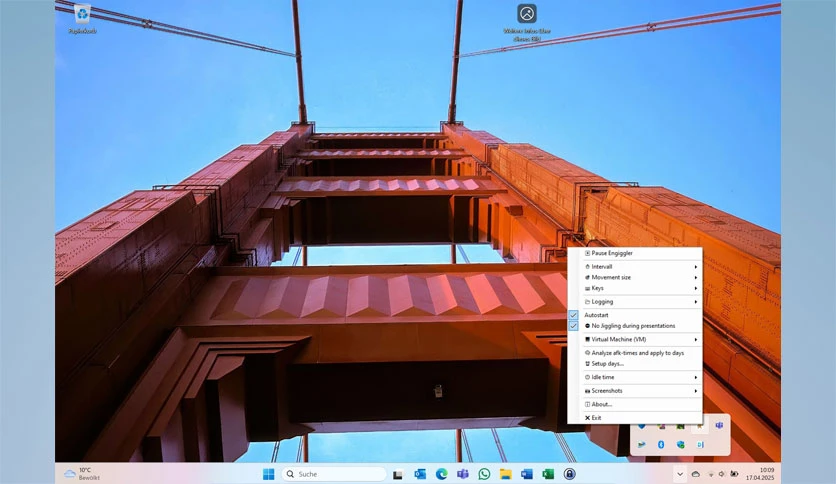Open the Windows Start menu
836x484 pixels.
pyautogui.click(x=269, y=474)
